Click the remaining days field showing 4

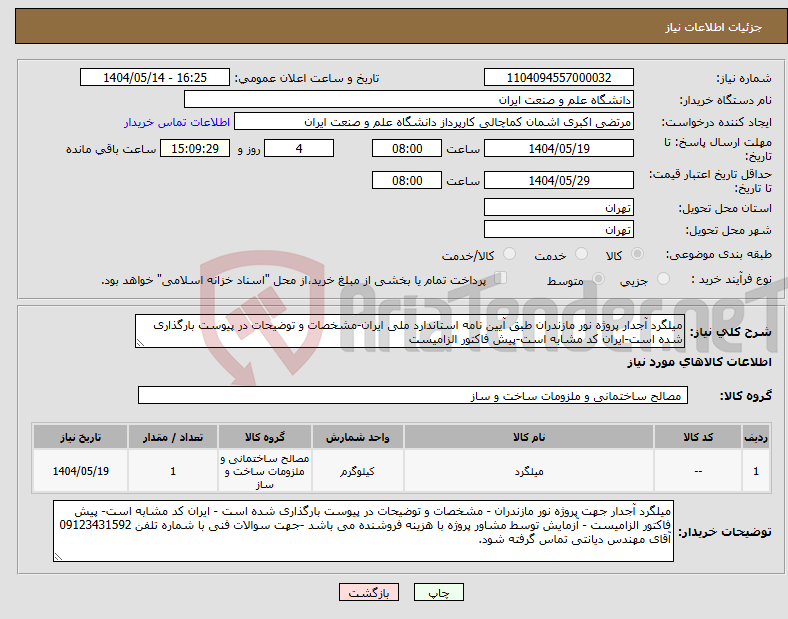pyautogui.click(x=299, y=148)
